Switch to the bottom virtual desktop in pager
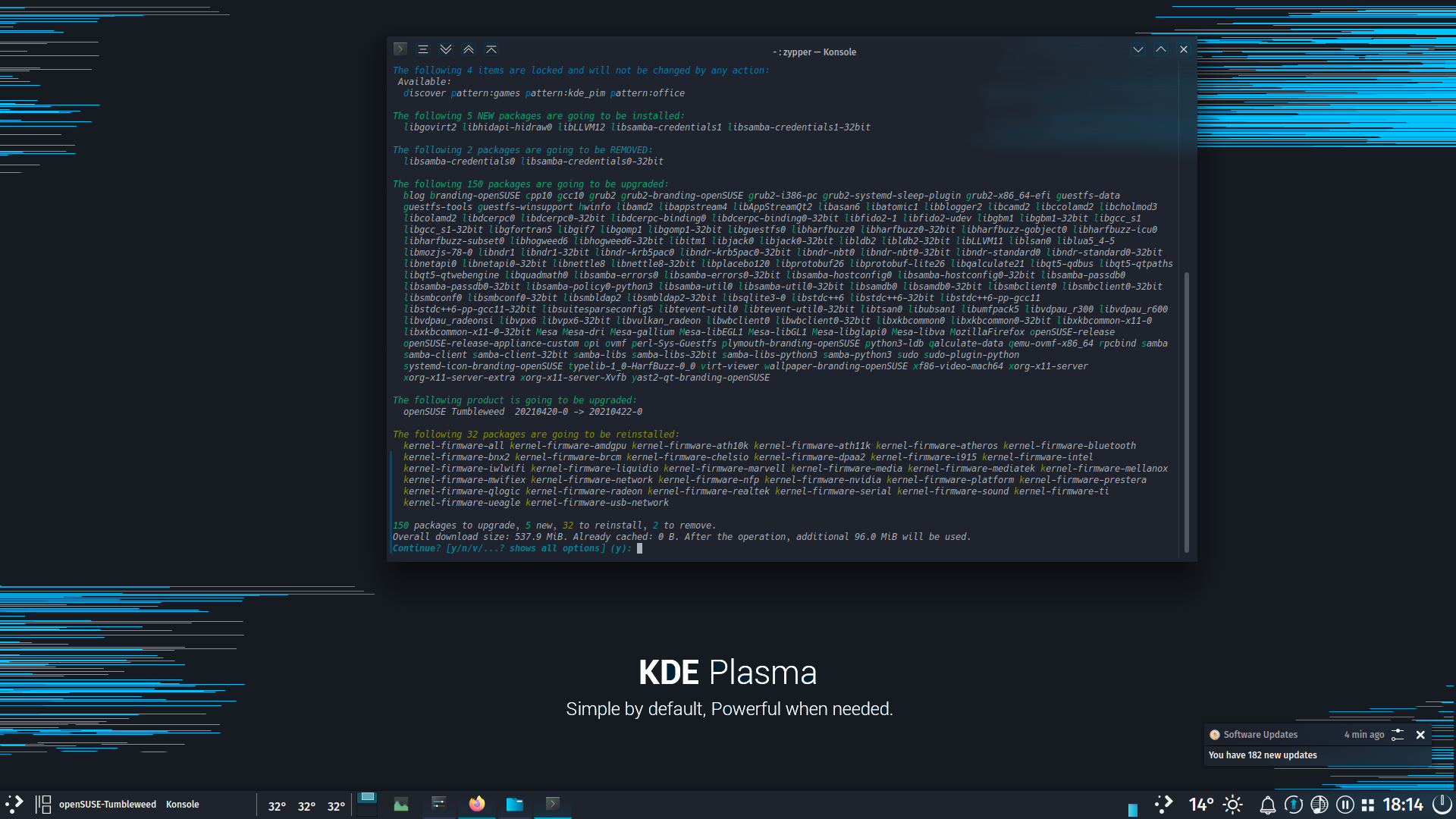1456x819 pixels. pyautogui.click(x=367, y=811)
